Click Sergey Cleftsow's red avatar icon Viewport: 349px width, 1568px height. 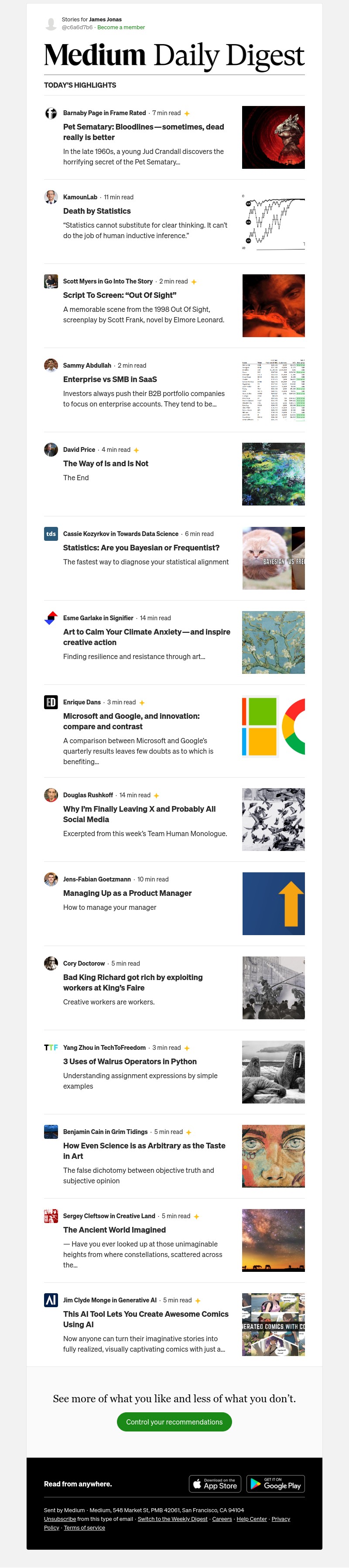51,1216
